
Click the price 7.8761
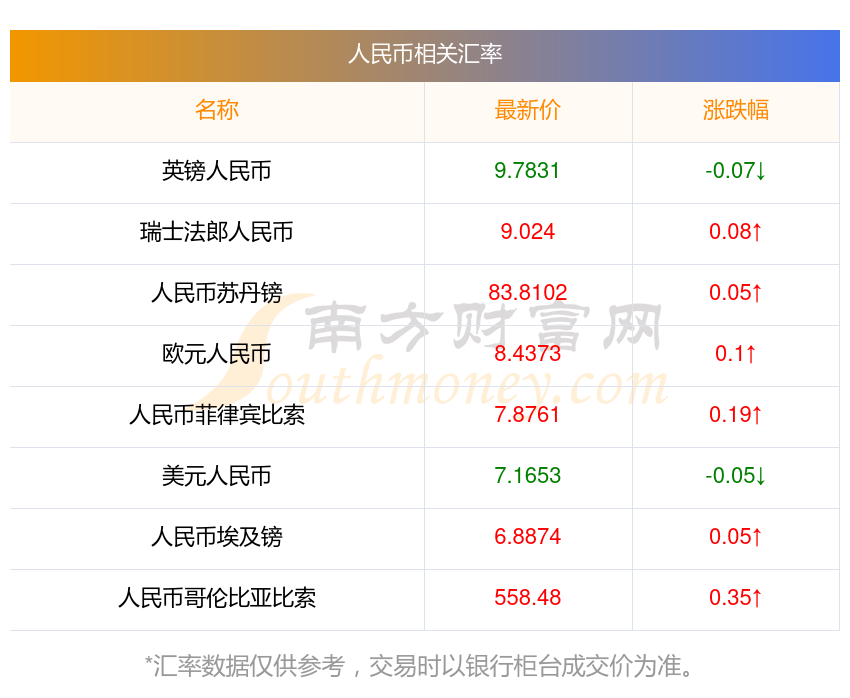(x=527, y=415)
